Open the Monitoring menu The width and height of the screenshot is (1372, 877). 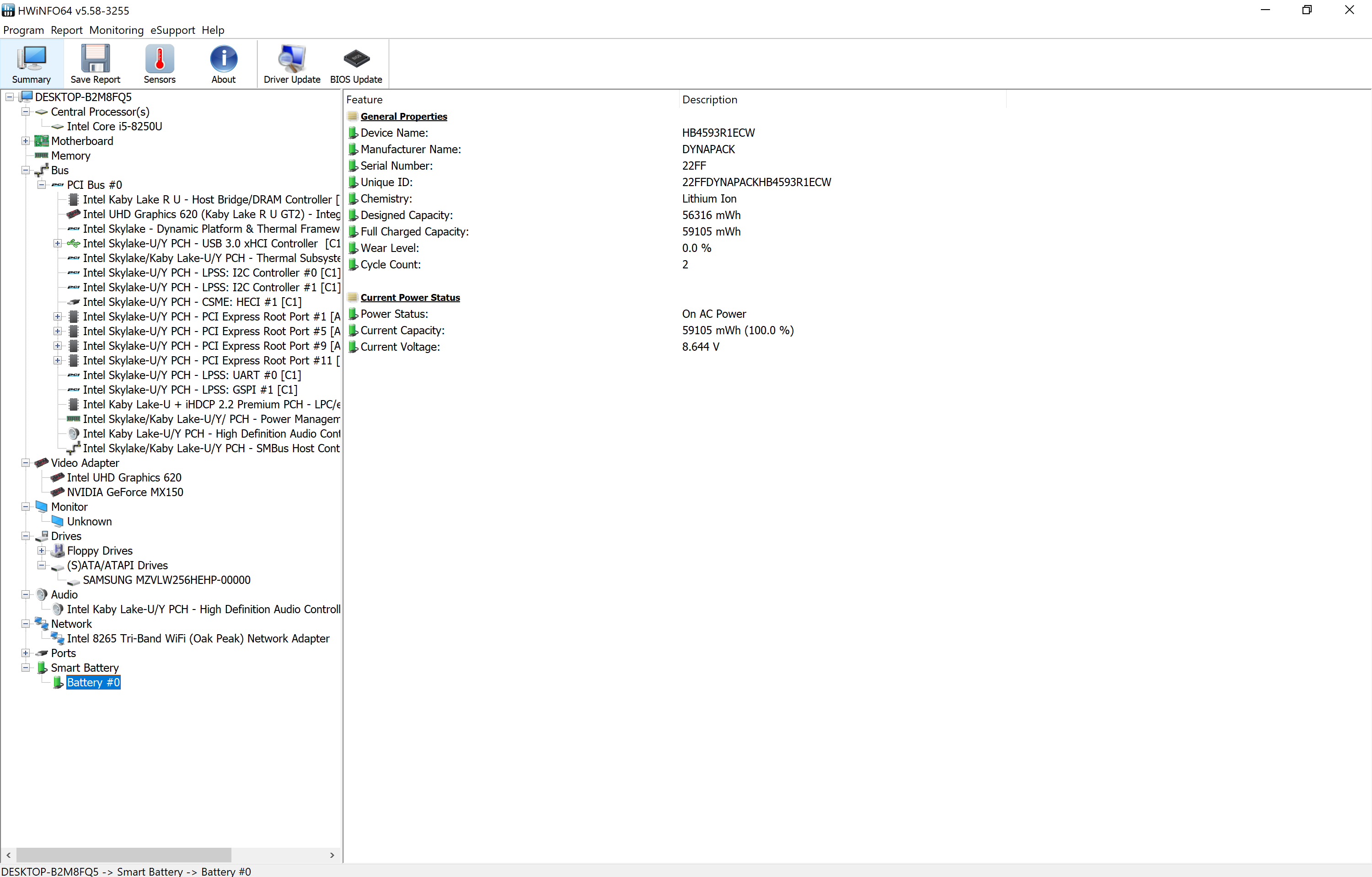[x=116, y=30]
